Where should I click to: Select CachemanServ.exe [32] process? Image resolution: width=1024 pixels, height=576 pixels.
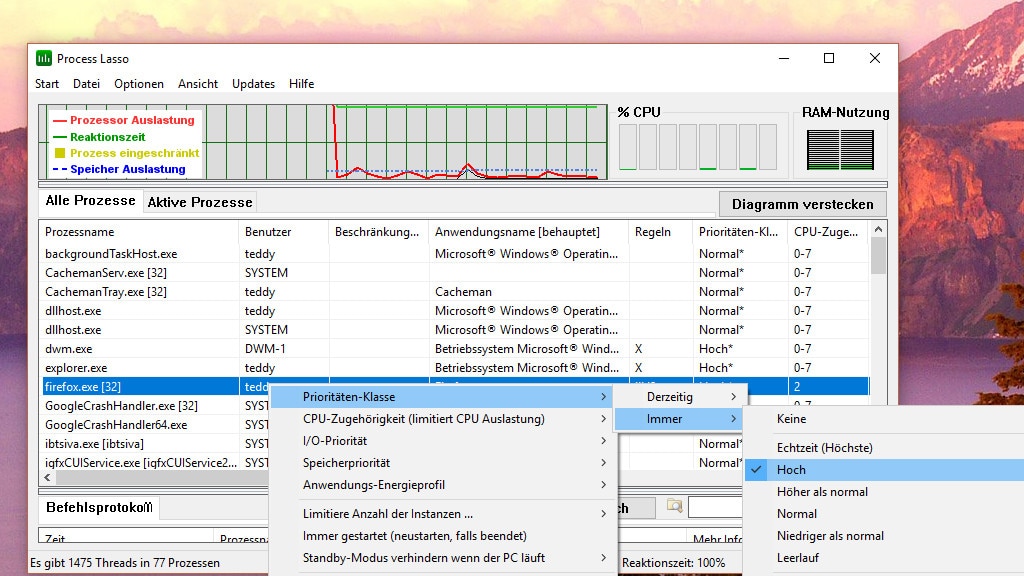pyautogui.click(x=455, y=272)
